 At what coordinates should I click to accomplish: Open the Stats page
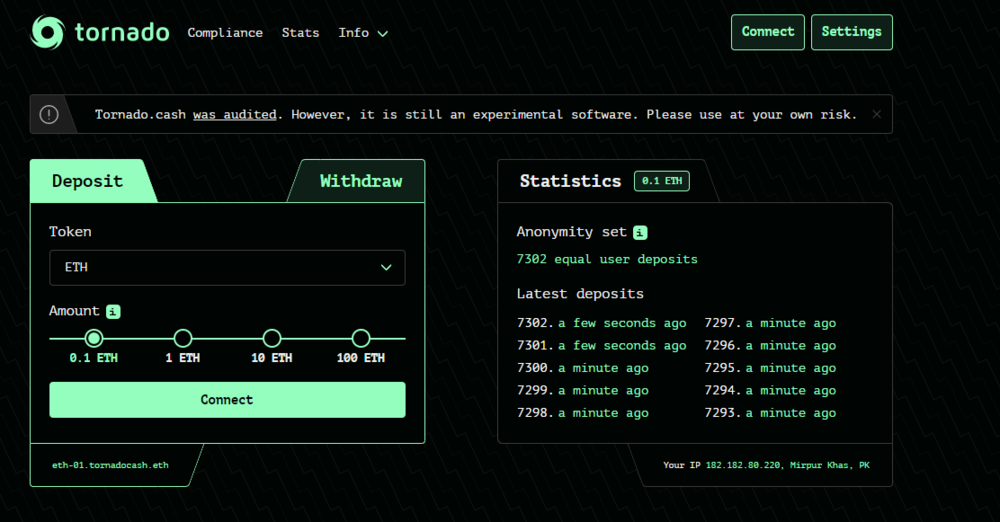click(300, 33)
